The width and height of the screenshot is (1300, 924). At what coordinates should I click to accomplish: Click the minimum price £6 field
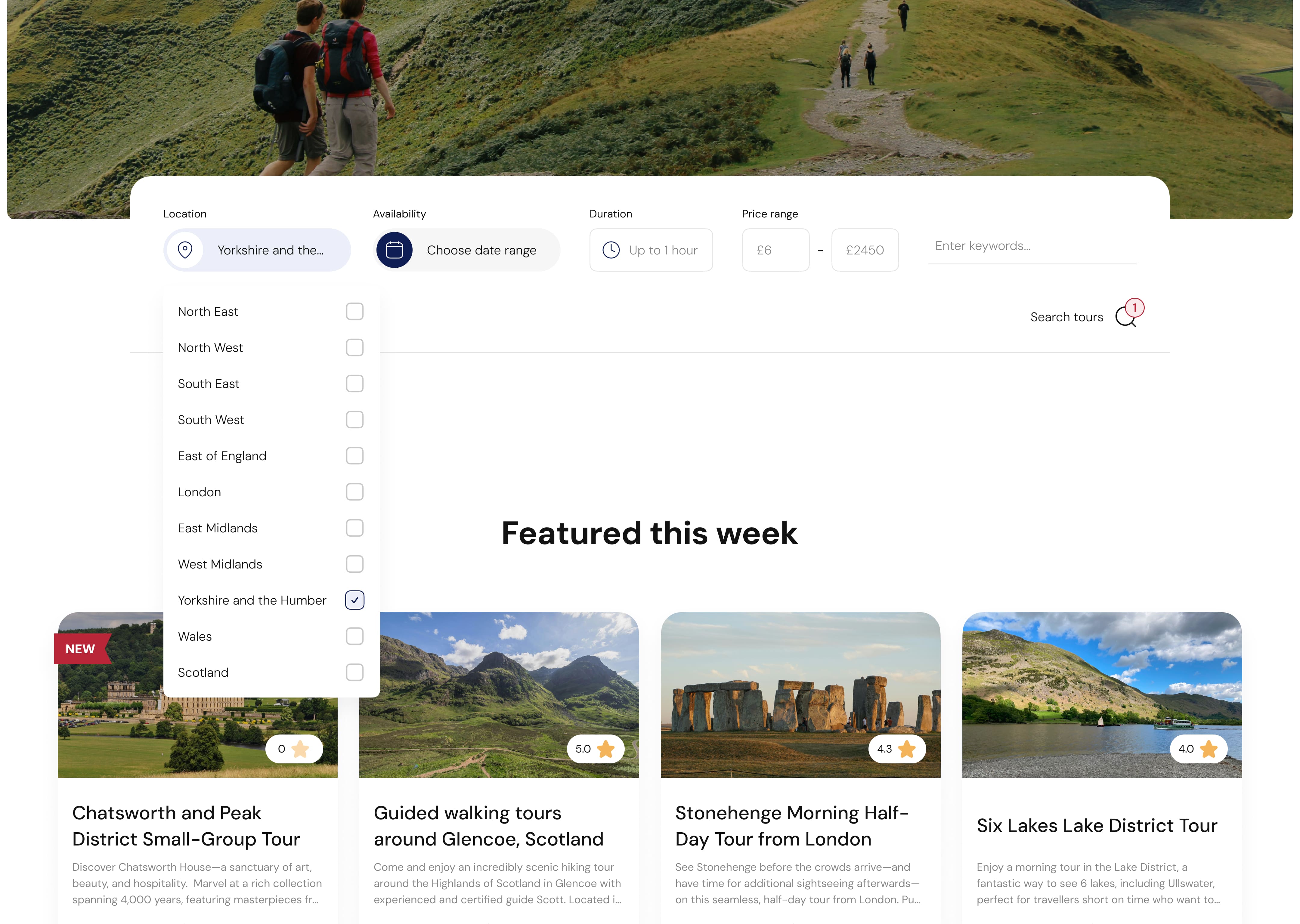[776, 250]
